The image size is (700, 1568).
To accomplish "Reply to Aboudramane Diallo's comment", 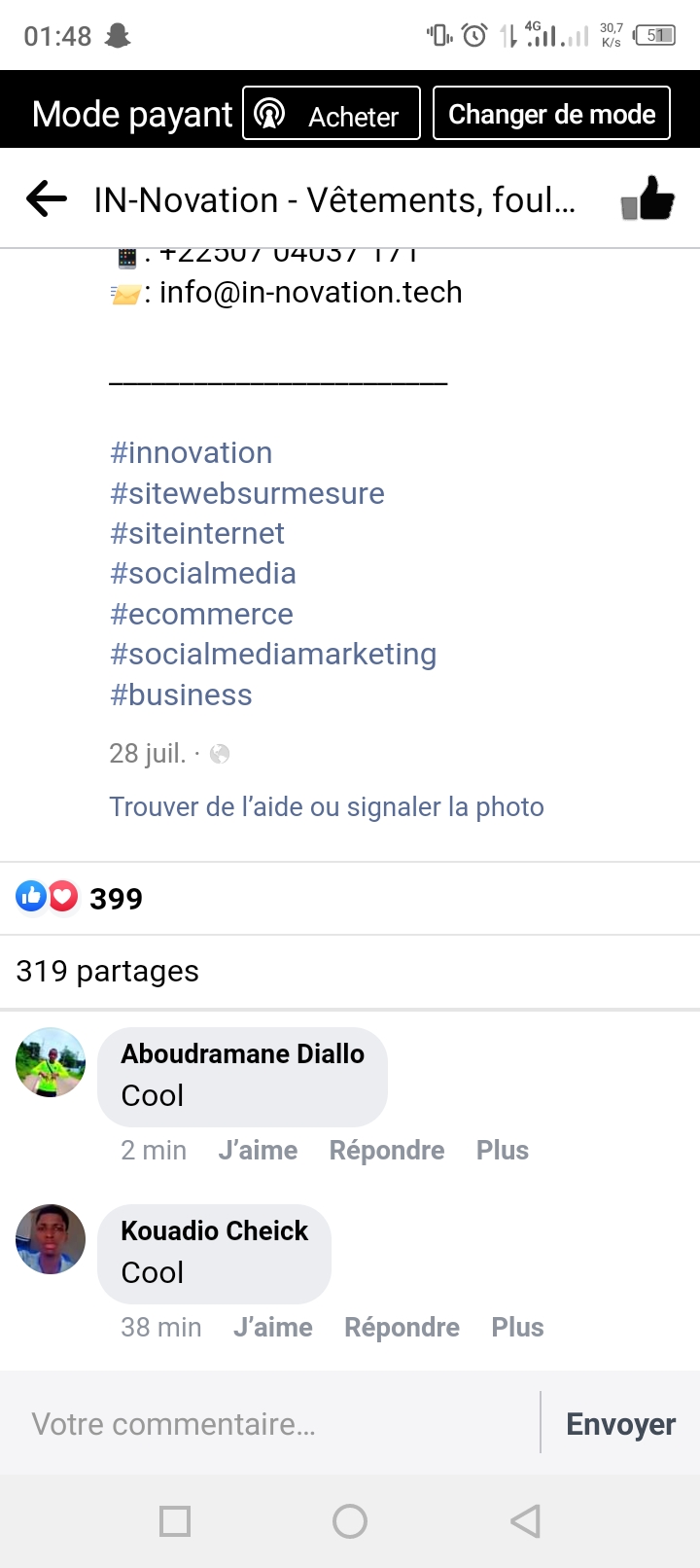I will pos(387,1150).
